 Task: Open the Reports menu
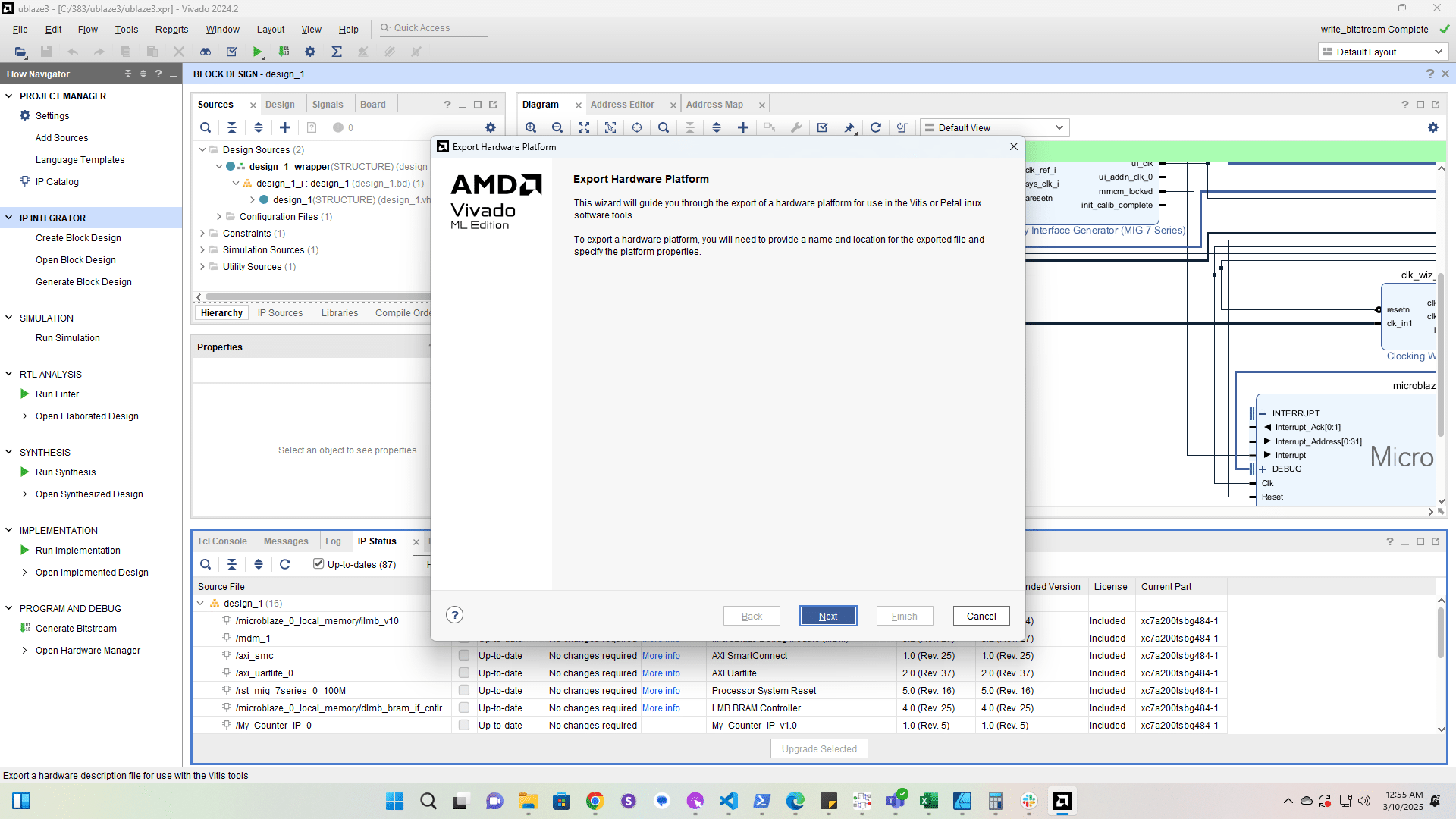(171, 30)
